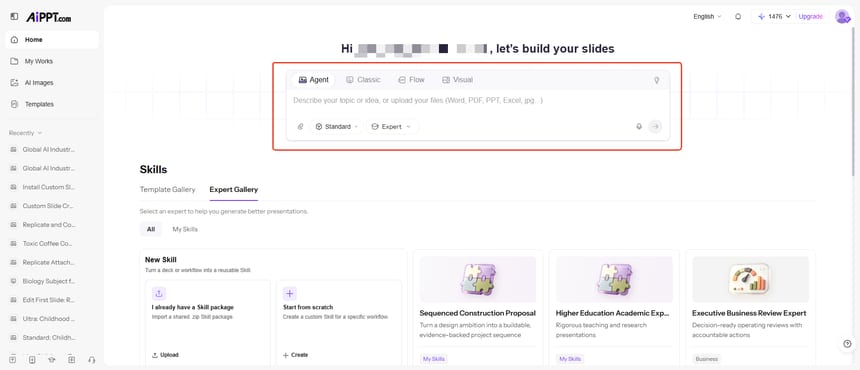Open the Higher Education Academic Expert thumbnail
860x370 pixels.
pos(614,279)
